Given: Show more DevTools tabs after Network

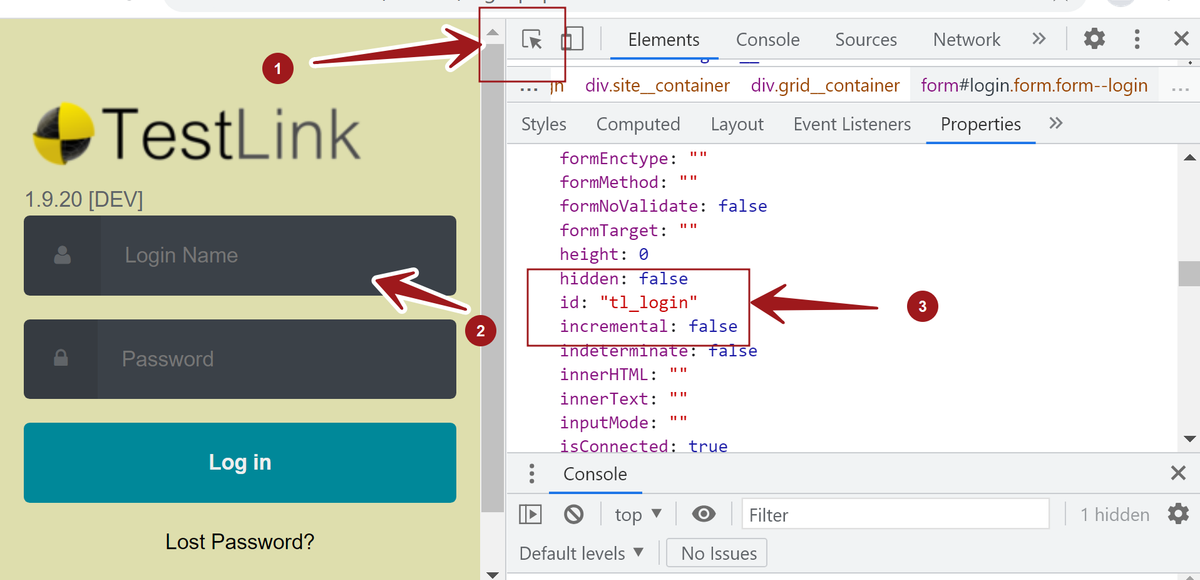Looking at the screenshot, I should click(1039, 39).
